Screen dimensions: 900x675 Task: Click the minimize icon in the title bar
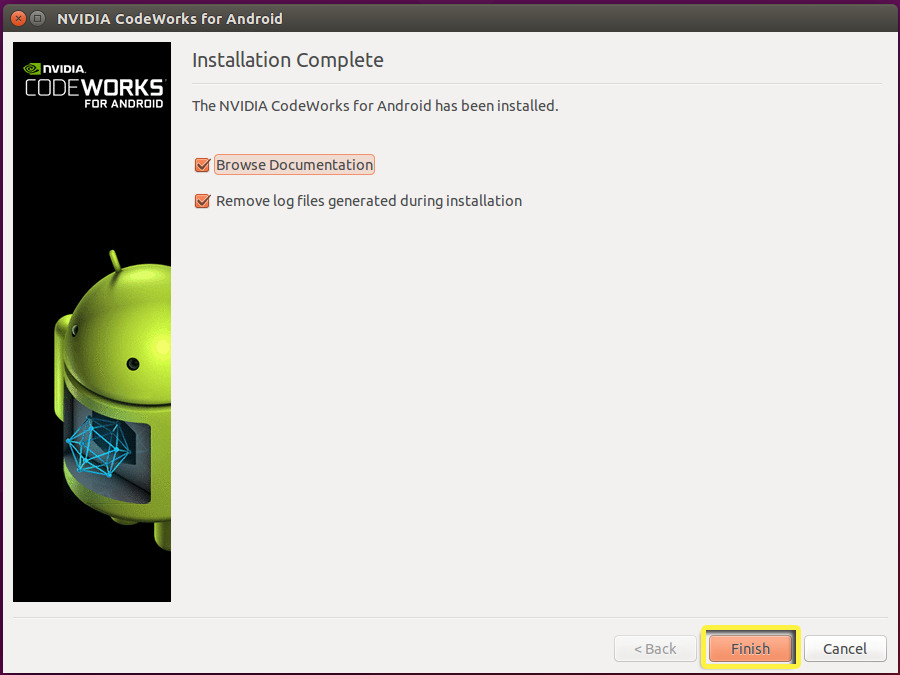tap(37, 18)
